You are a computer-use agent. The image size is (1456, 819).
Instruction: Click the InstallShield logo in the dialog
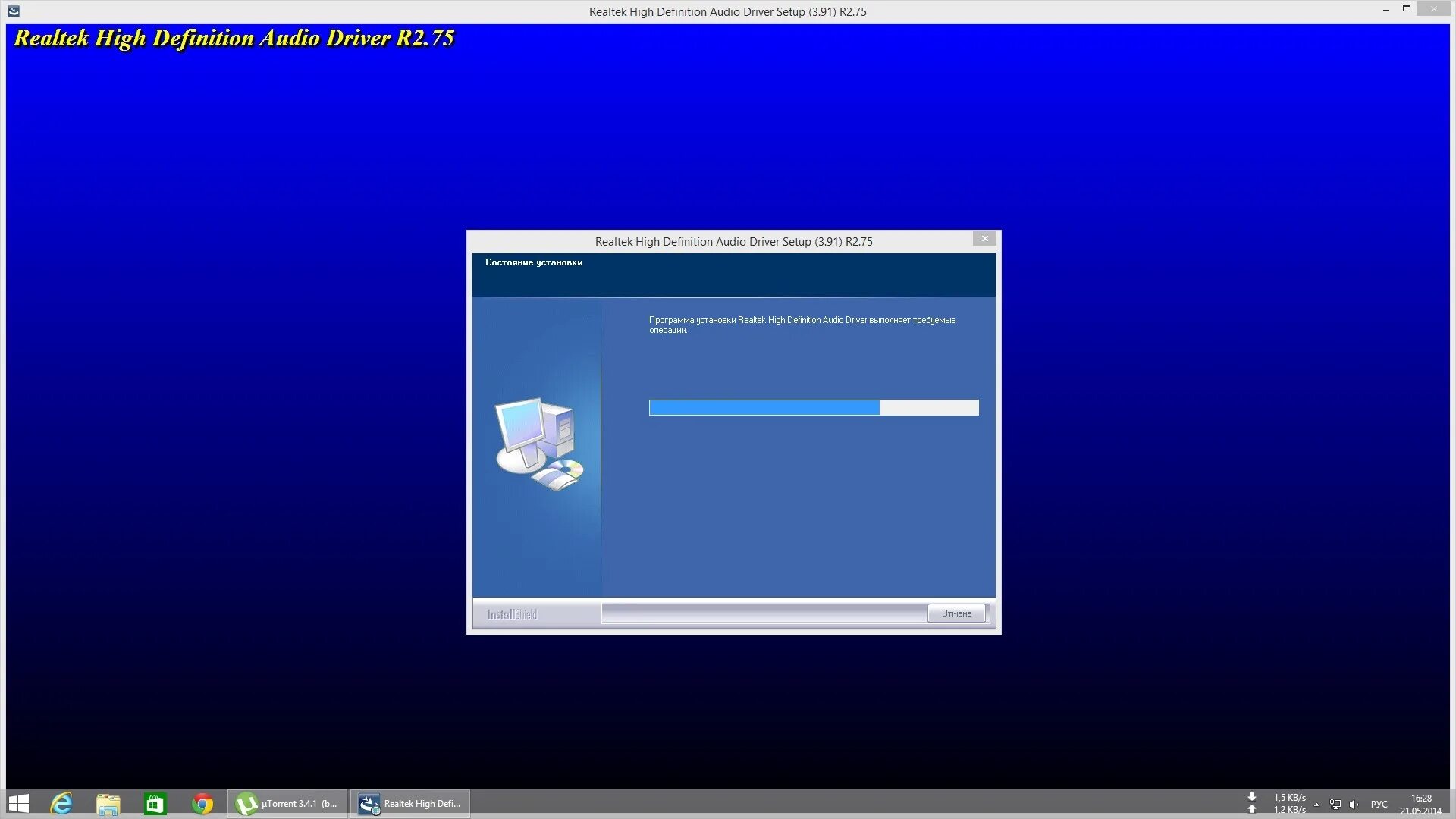512,614
